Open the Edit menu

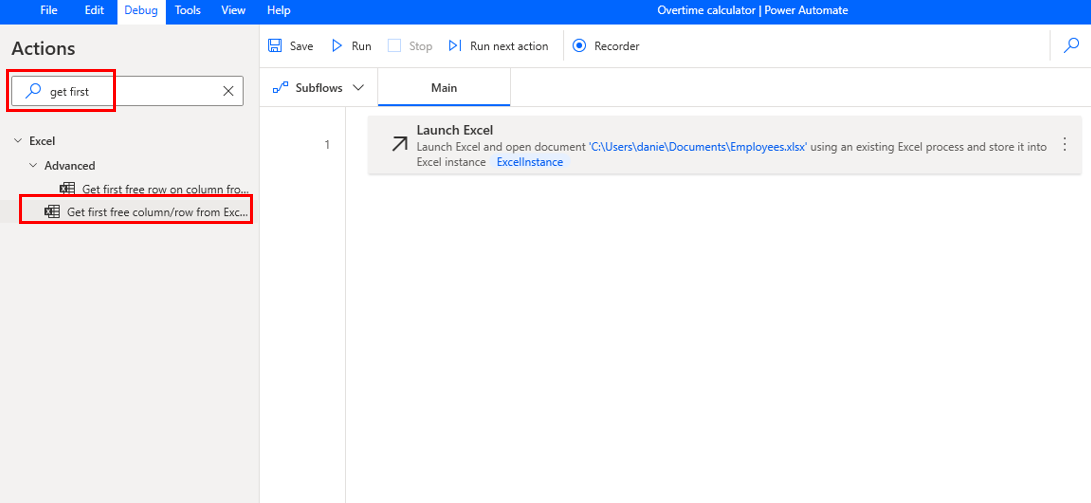coord(94,10)
